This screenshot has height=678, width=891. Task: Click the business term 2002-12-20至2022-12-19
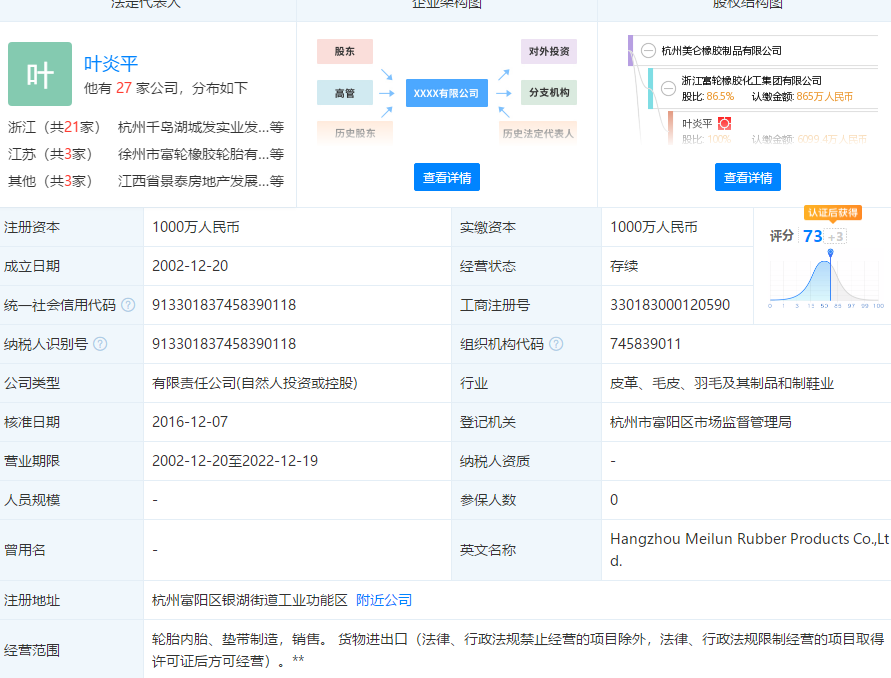235,461
